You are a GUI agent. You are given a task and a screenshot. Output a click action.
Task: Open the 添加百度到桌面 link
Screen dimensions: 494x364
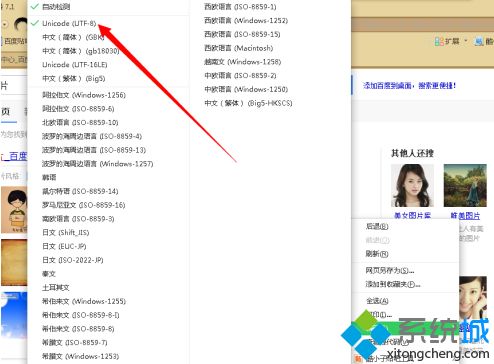pyautogui.click(x=409, y=86)
